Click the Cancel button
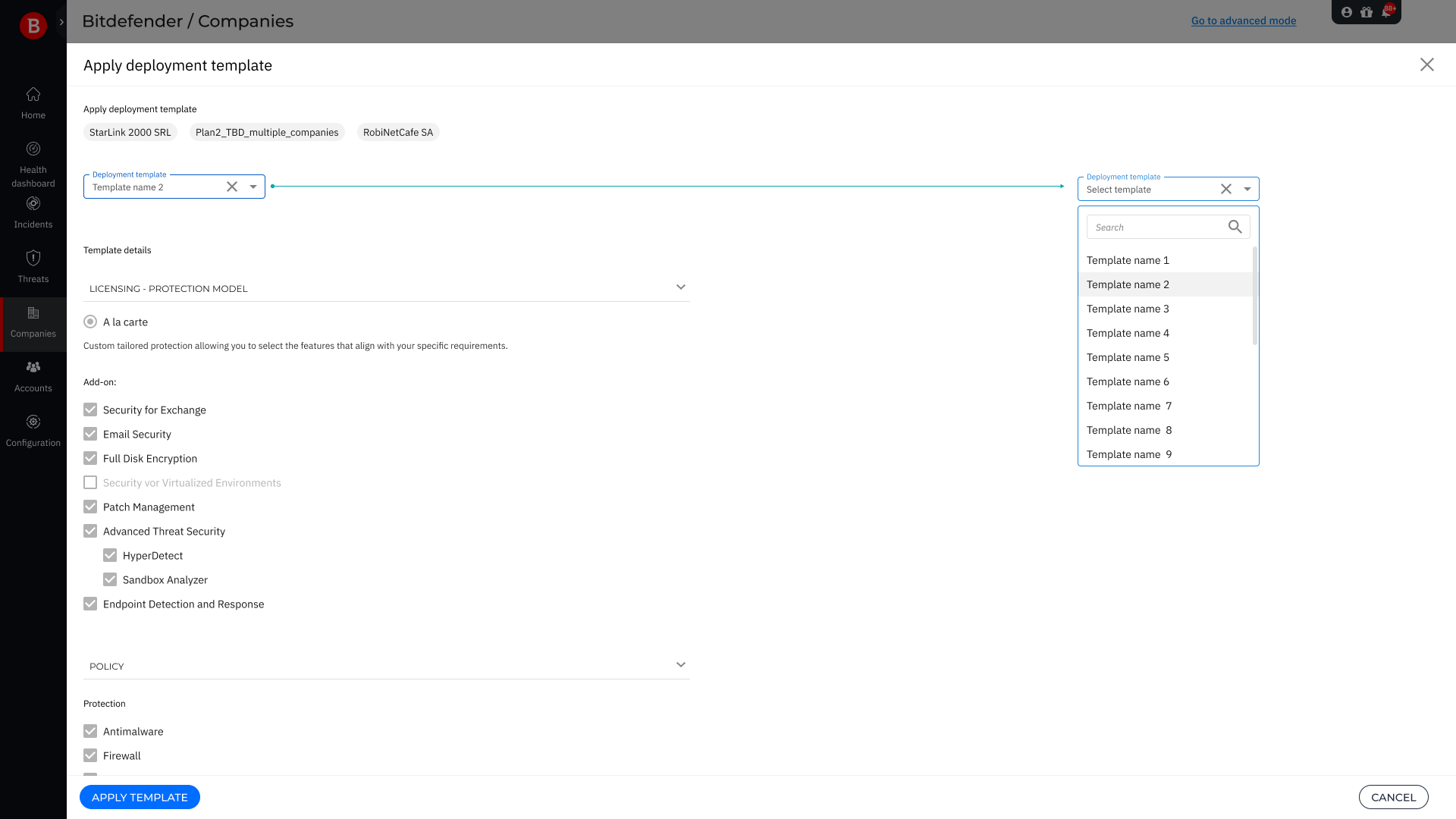1456x819 pixels. point(1393,797)
